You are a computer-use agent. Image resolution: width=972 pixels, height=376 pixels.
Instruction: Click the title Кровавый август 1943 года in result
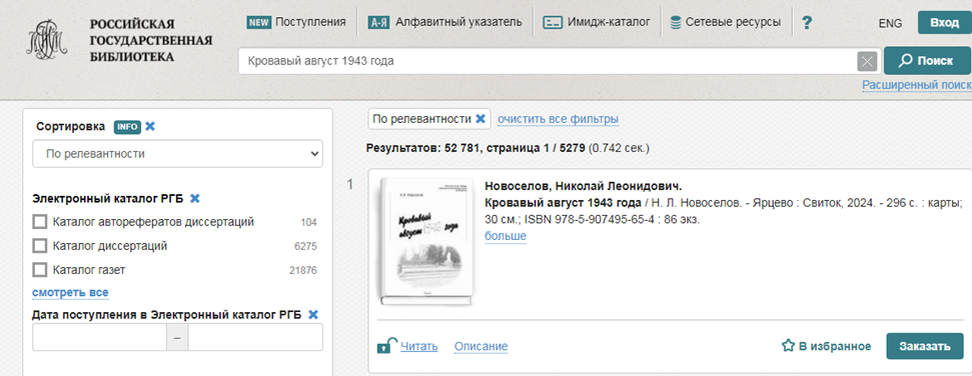563,203
